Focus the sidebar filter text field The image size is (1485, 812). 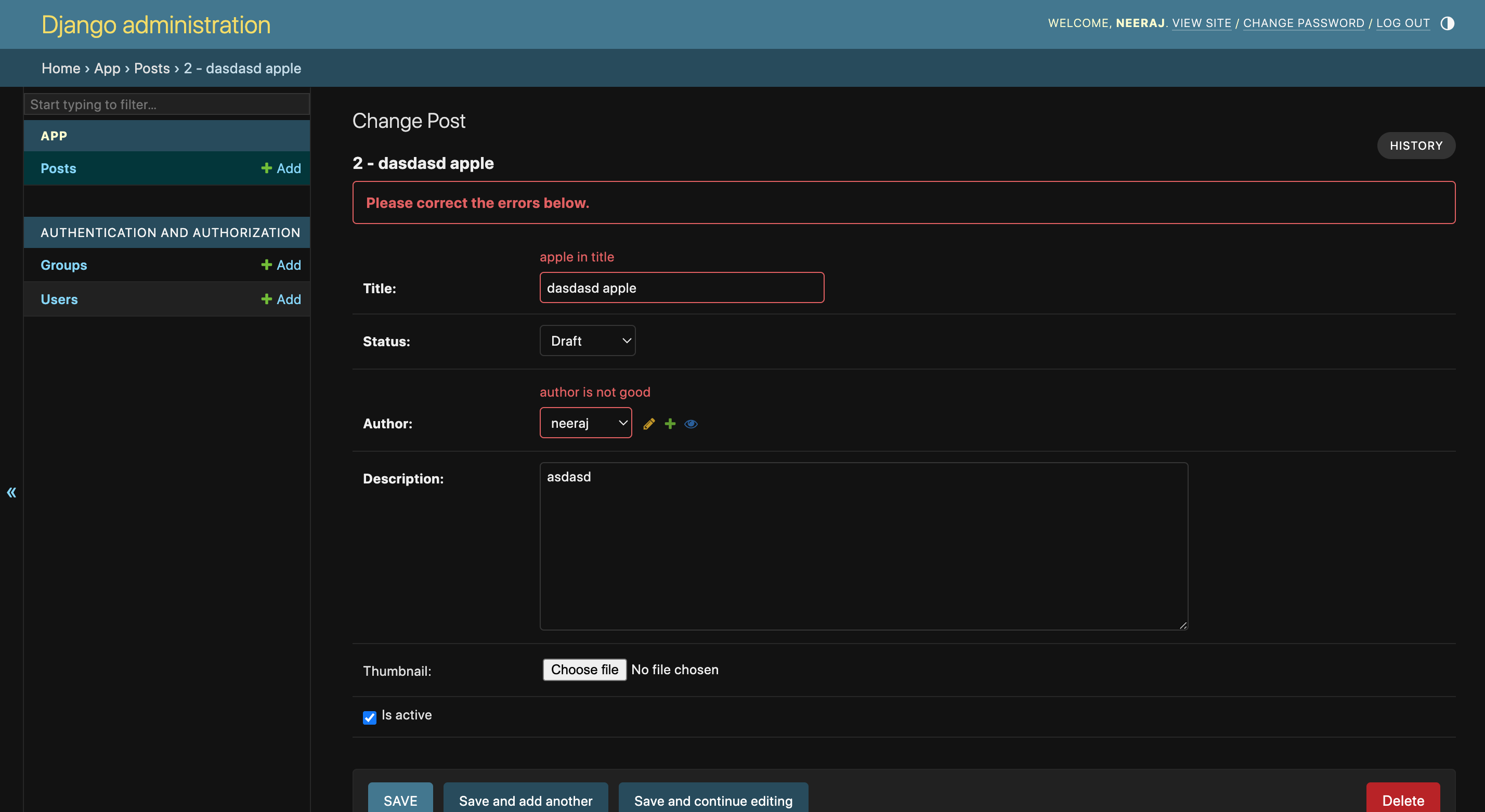click(166, 104)
